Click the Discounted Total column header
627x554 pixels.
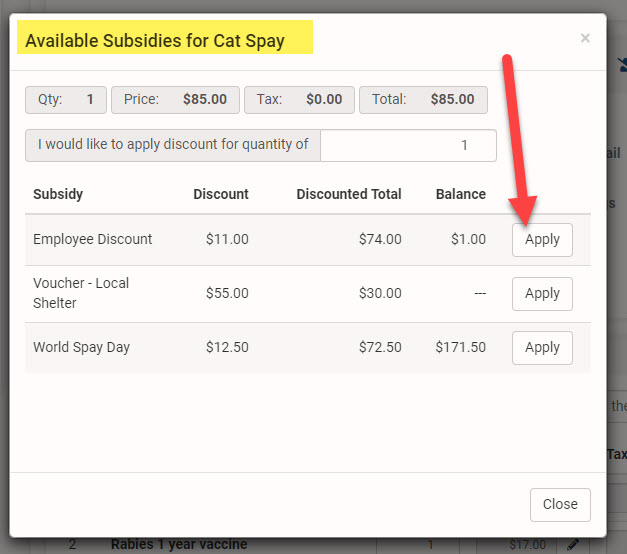pos(349,194)
